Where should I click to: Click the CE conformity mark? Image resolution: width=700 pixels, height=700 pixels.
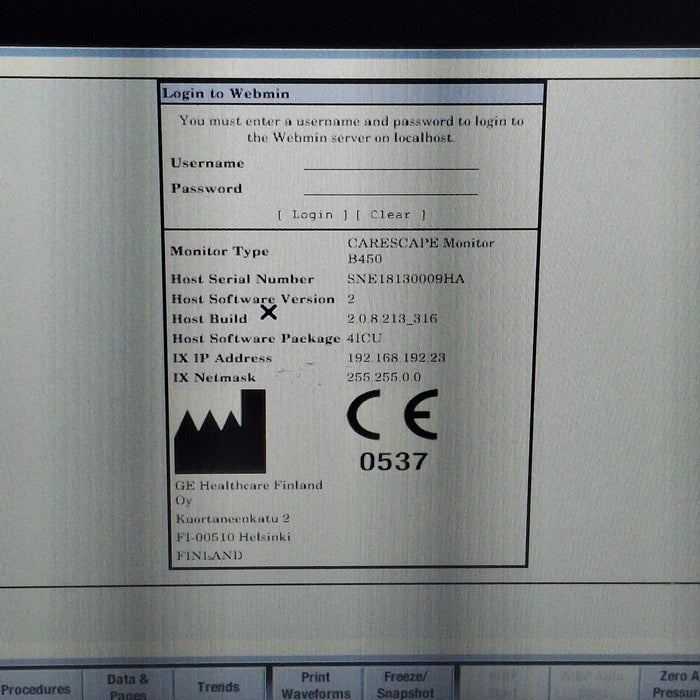point(393,414)
